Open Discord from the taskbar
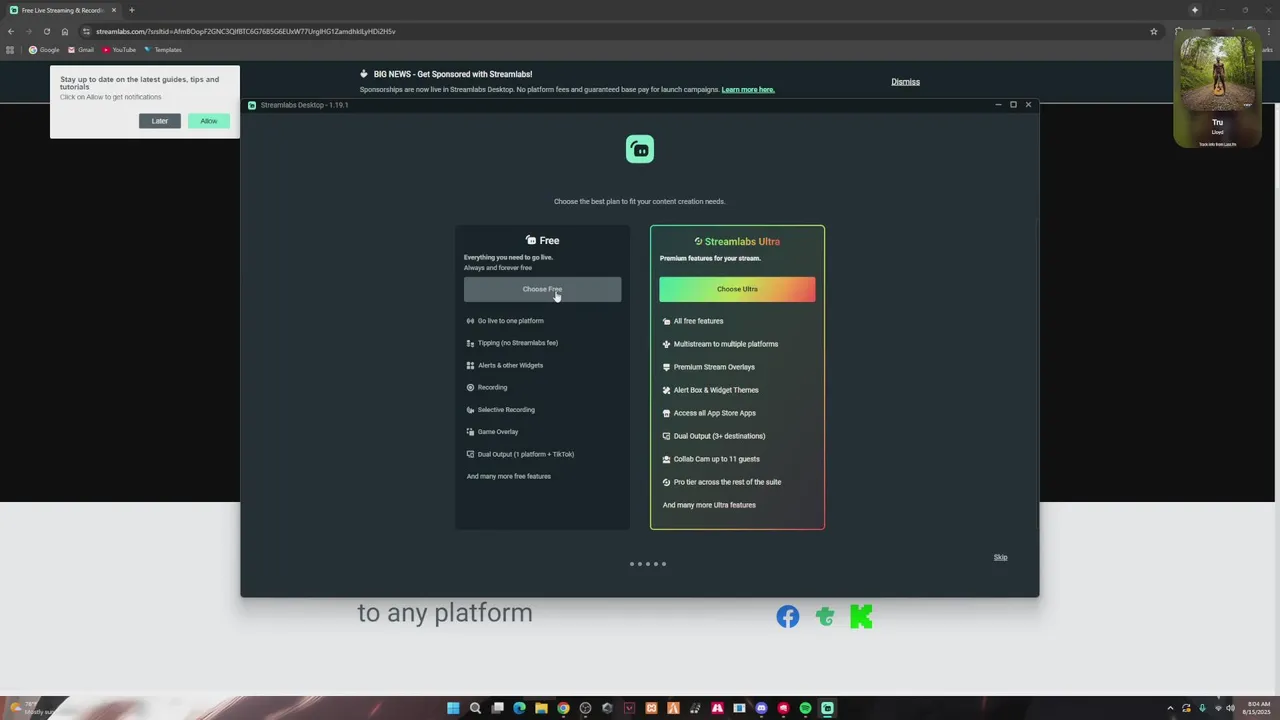The height and width of the screenshot is (720, 1280). [x=761, y=708]
